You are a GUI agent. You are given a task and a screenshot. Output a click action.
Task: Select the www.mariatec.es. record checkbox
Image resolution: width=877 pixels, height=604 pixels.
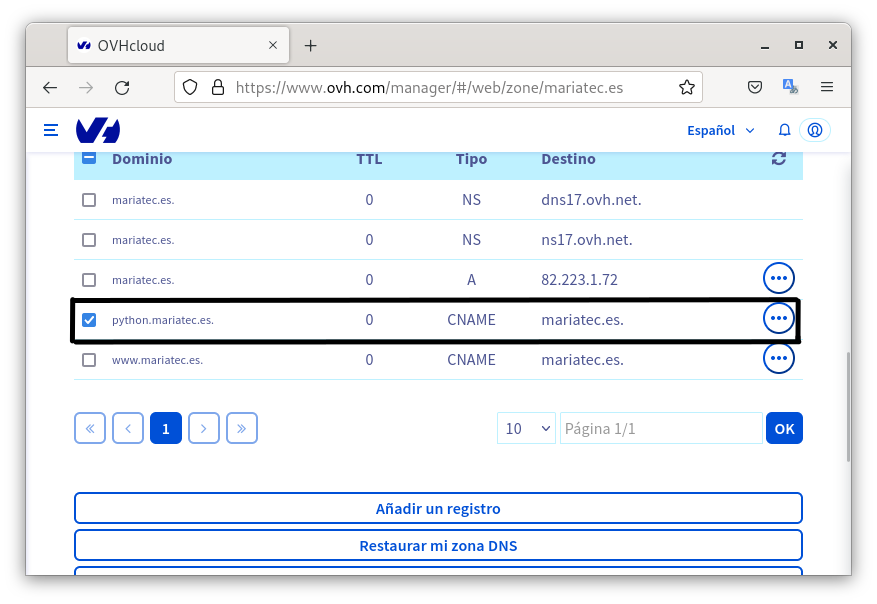coord(89,360)
